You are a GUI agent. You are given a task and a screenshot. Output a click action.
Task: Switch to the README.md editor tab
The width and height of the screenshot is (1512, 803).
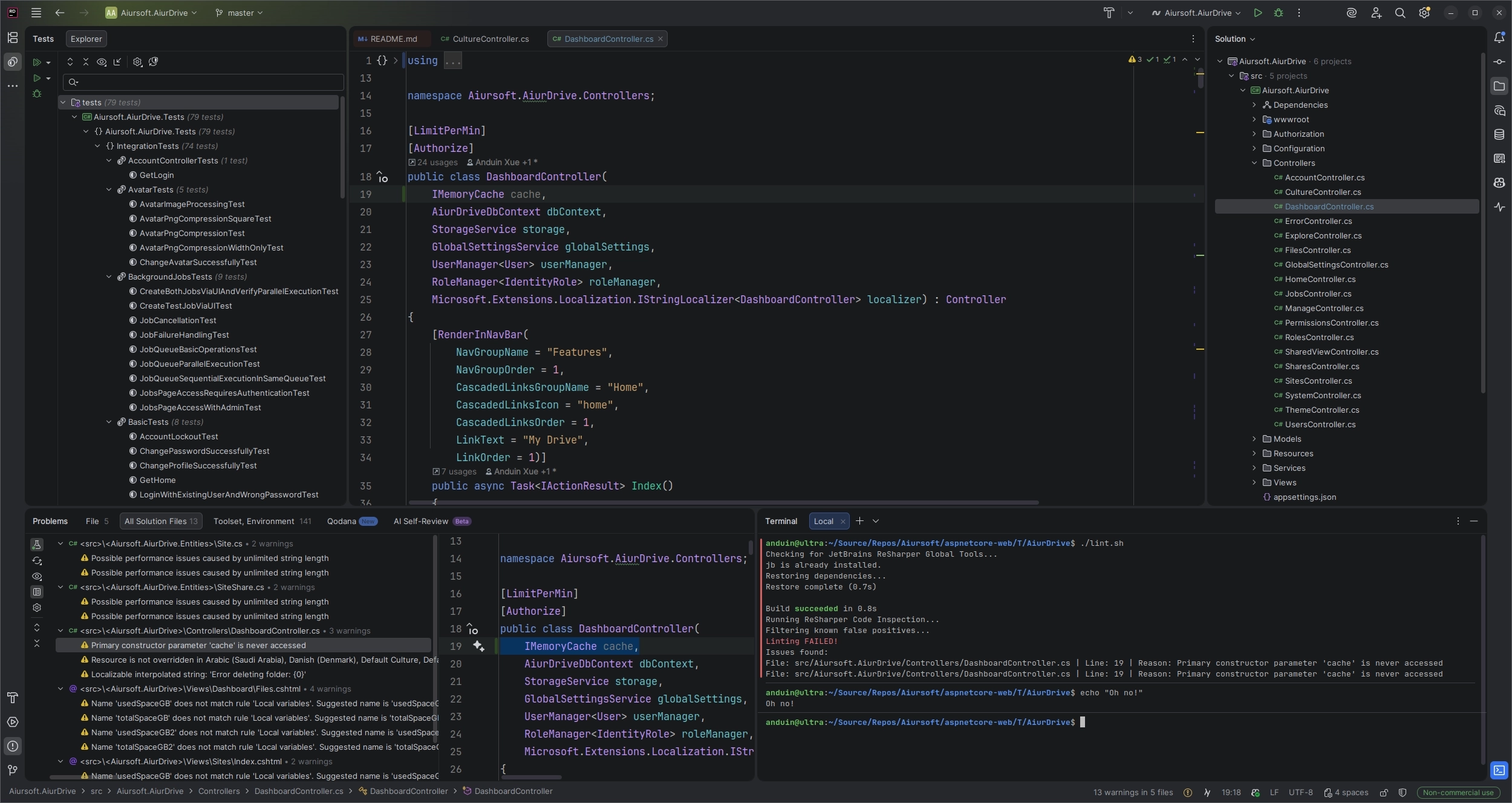[388, 39]
